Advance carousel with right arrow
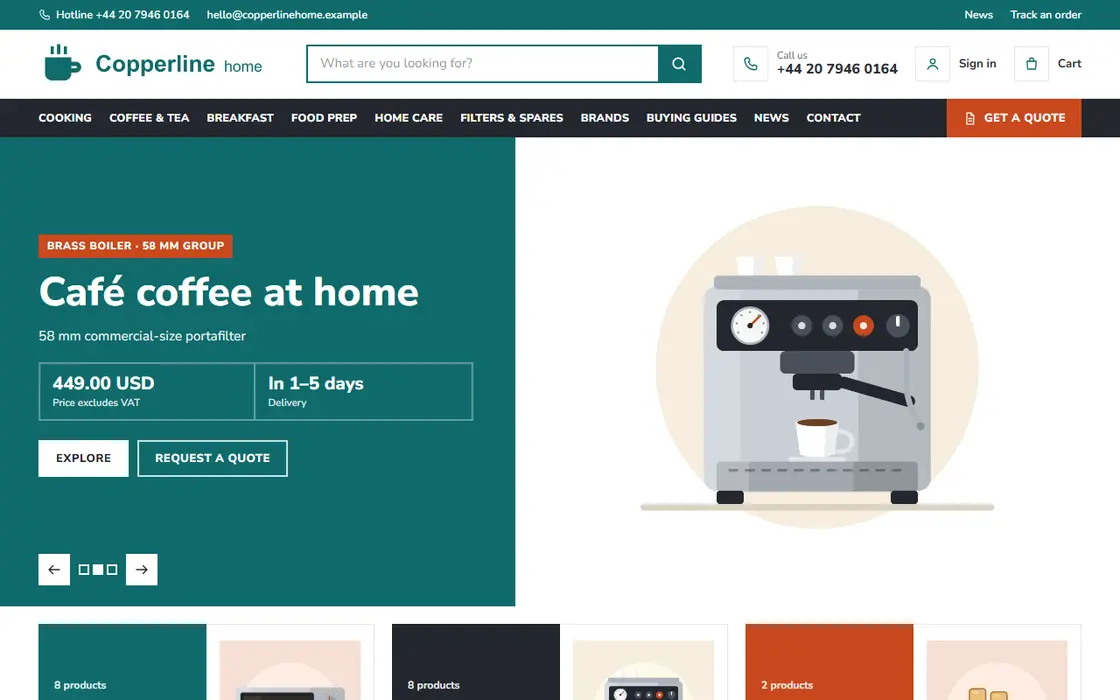This screenshot has height=700, width=1120. [x=141, y=569]
